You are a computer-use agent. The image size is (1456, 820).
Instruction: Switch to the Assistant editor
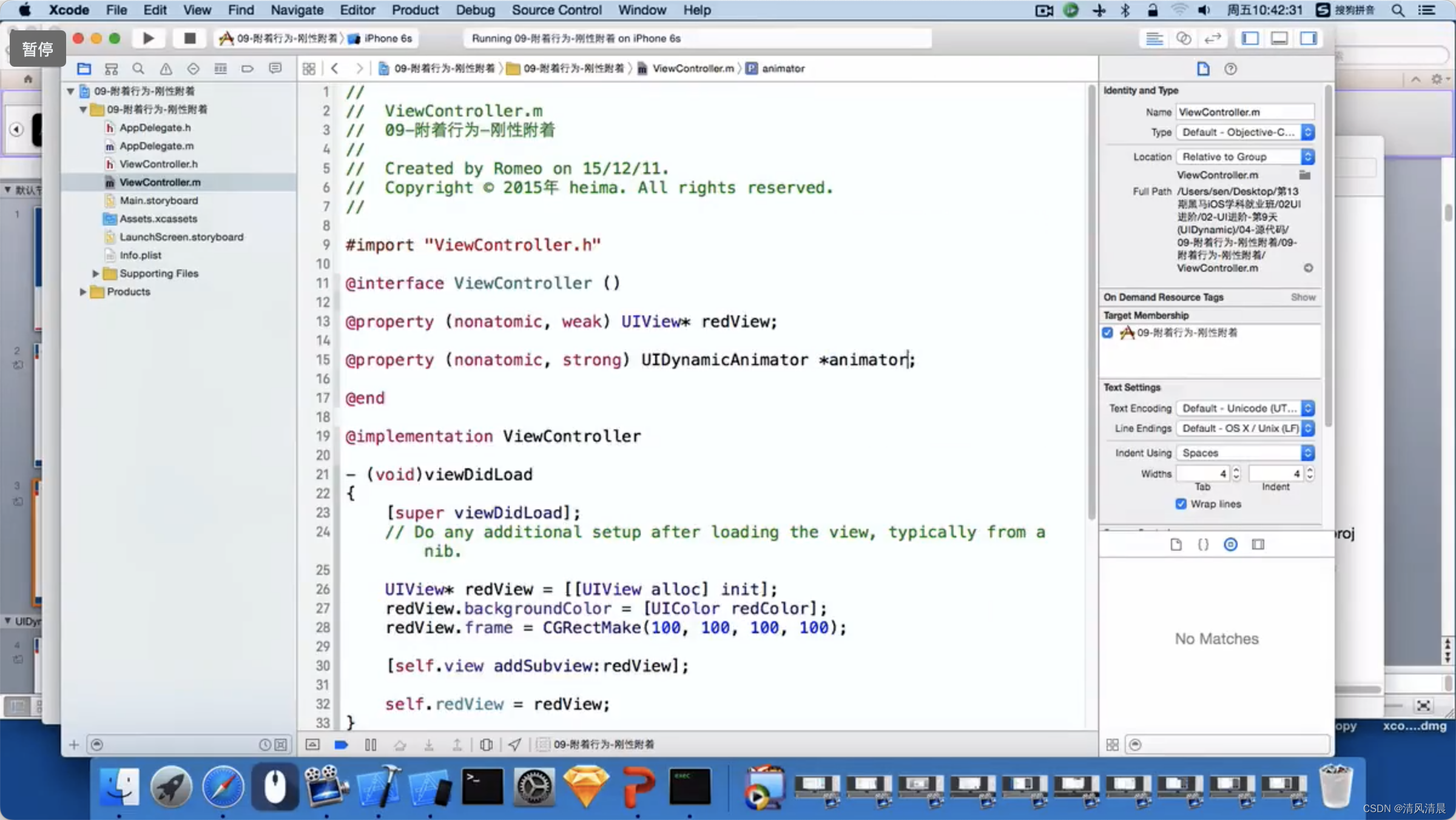pyautogui.click(x=1183, y=38)
